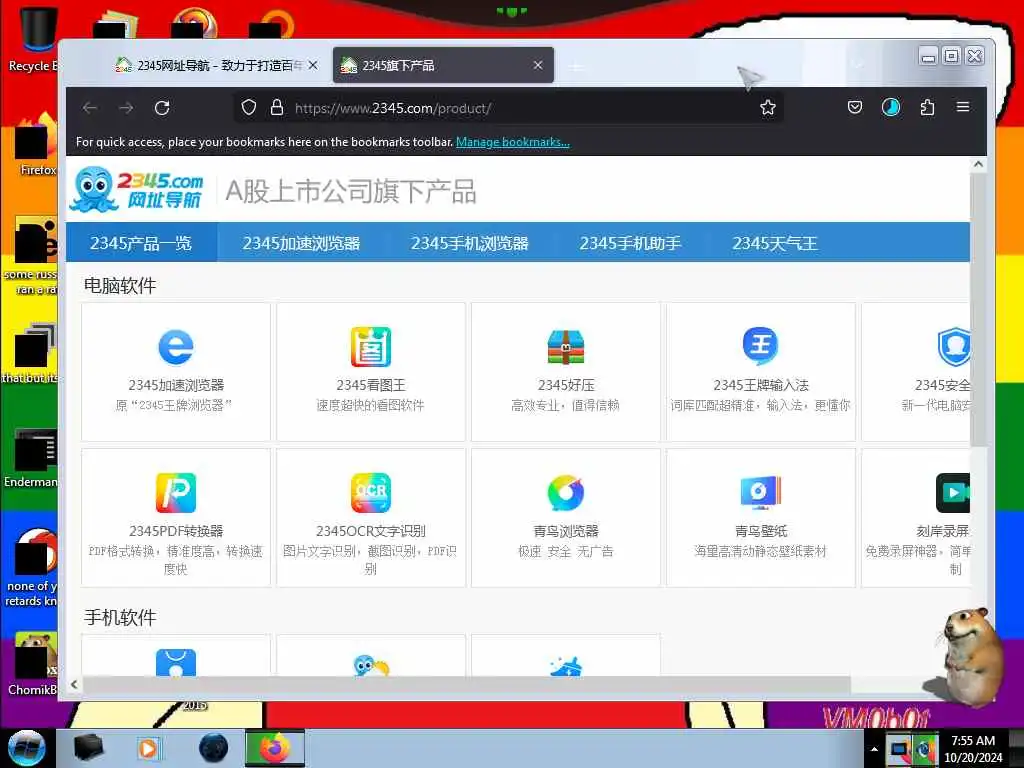Screen dimensions: 1024x768
Task: Bookmark this page with the star
Action: click(768, 108)
